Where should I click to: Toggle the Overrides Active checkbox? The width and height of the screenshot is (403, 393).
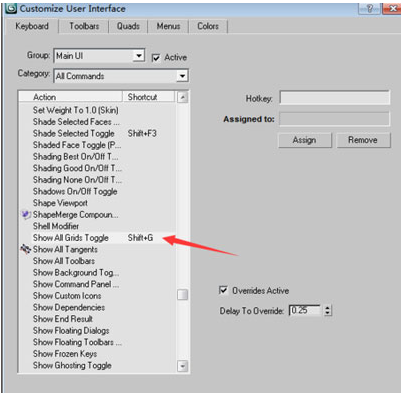(223, 290)
